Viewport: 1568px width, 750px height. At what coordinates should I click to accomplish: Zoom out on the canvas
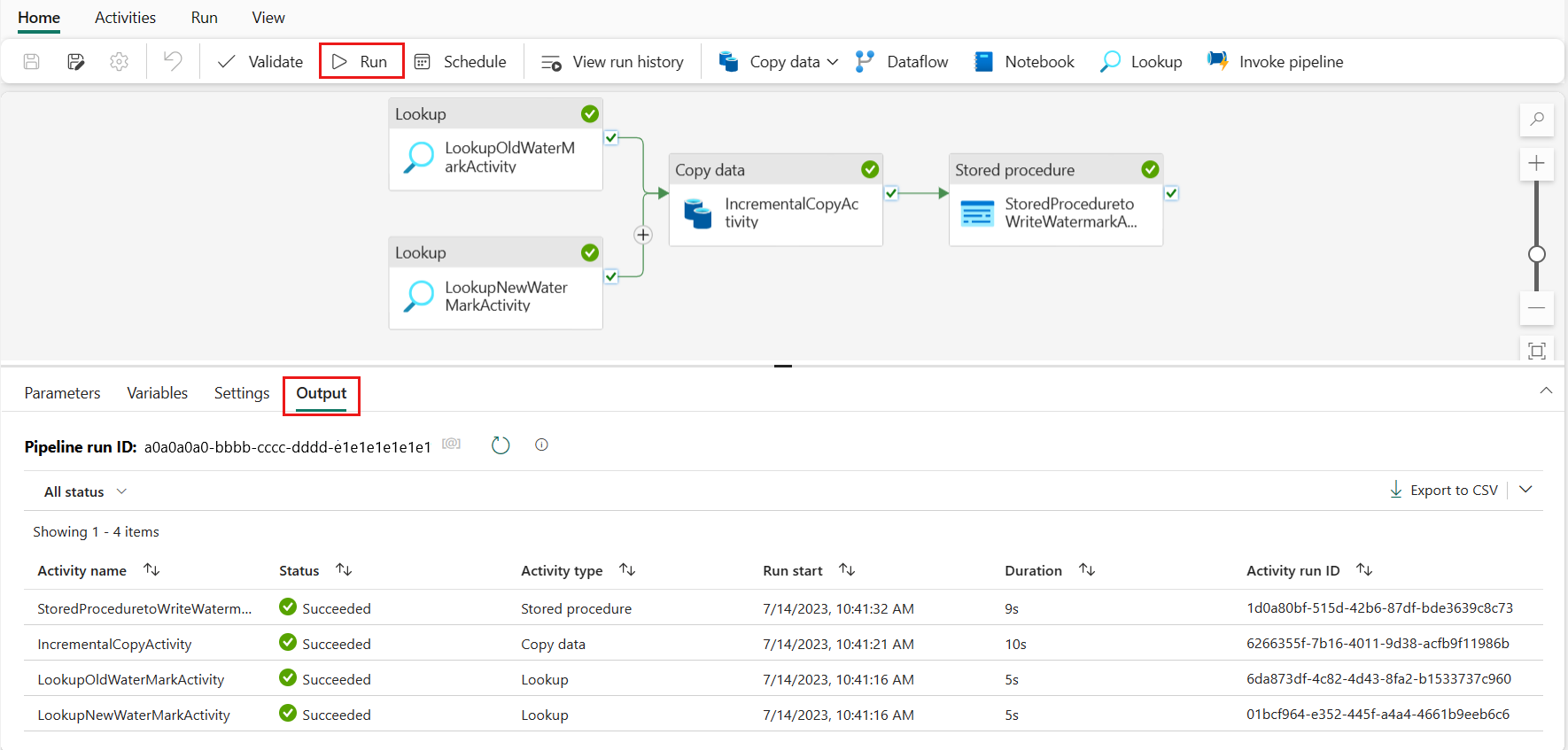(x=1537, y=308)
